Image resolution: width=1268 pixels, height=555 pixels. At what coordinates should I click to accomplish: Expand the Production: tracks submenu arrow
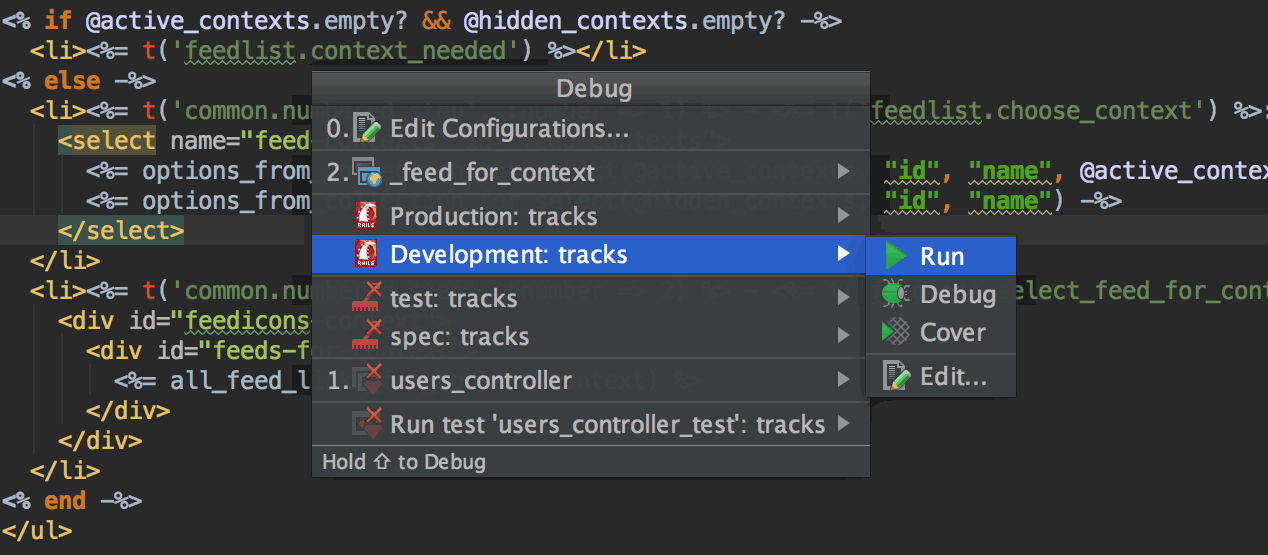844,216
